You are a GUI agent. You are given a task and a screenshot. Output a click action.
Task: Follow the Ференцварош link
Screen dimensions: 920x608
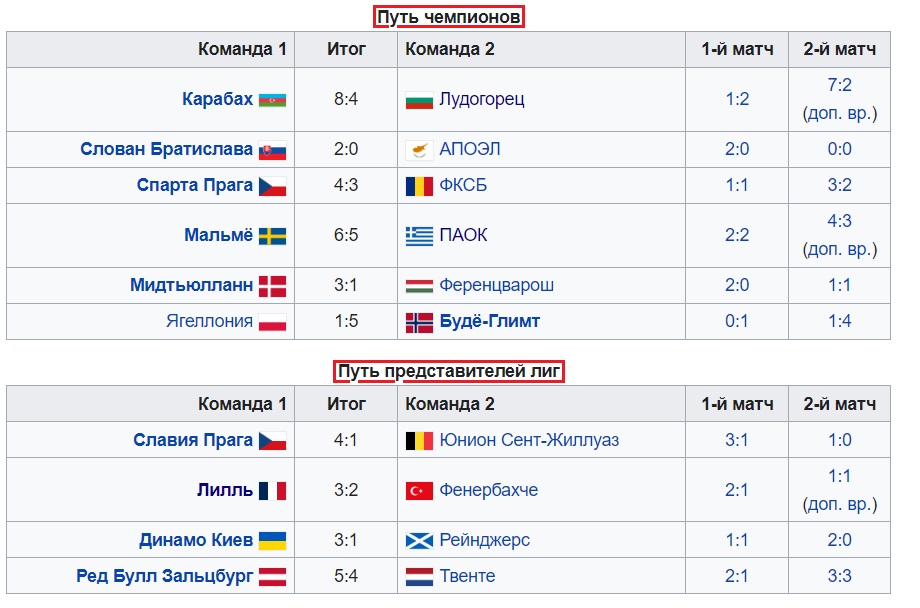pos(496,285)
